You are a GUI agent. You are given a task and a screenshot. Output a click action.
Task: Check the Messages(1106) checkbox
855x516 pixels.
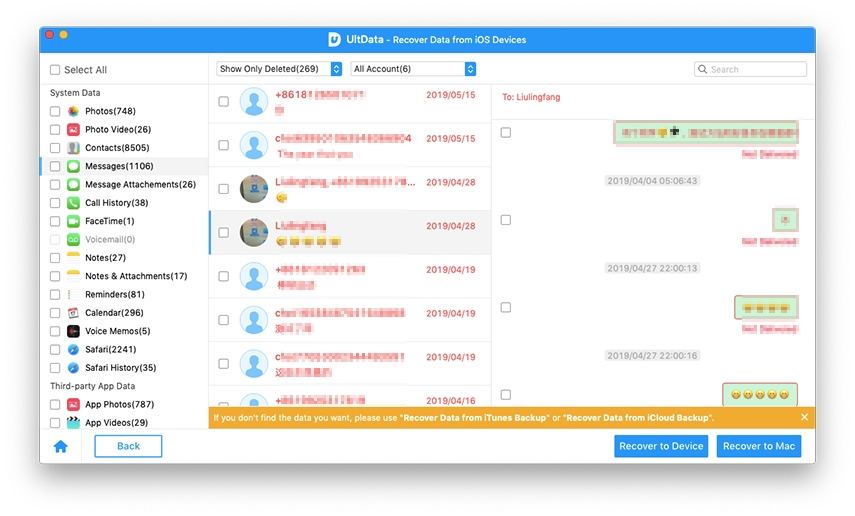[55, 166]
